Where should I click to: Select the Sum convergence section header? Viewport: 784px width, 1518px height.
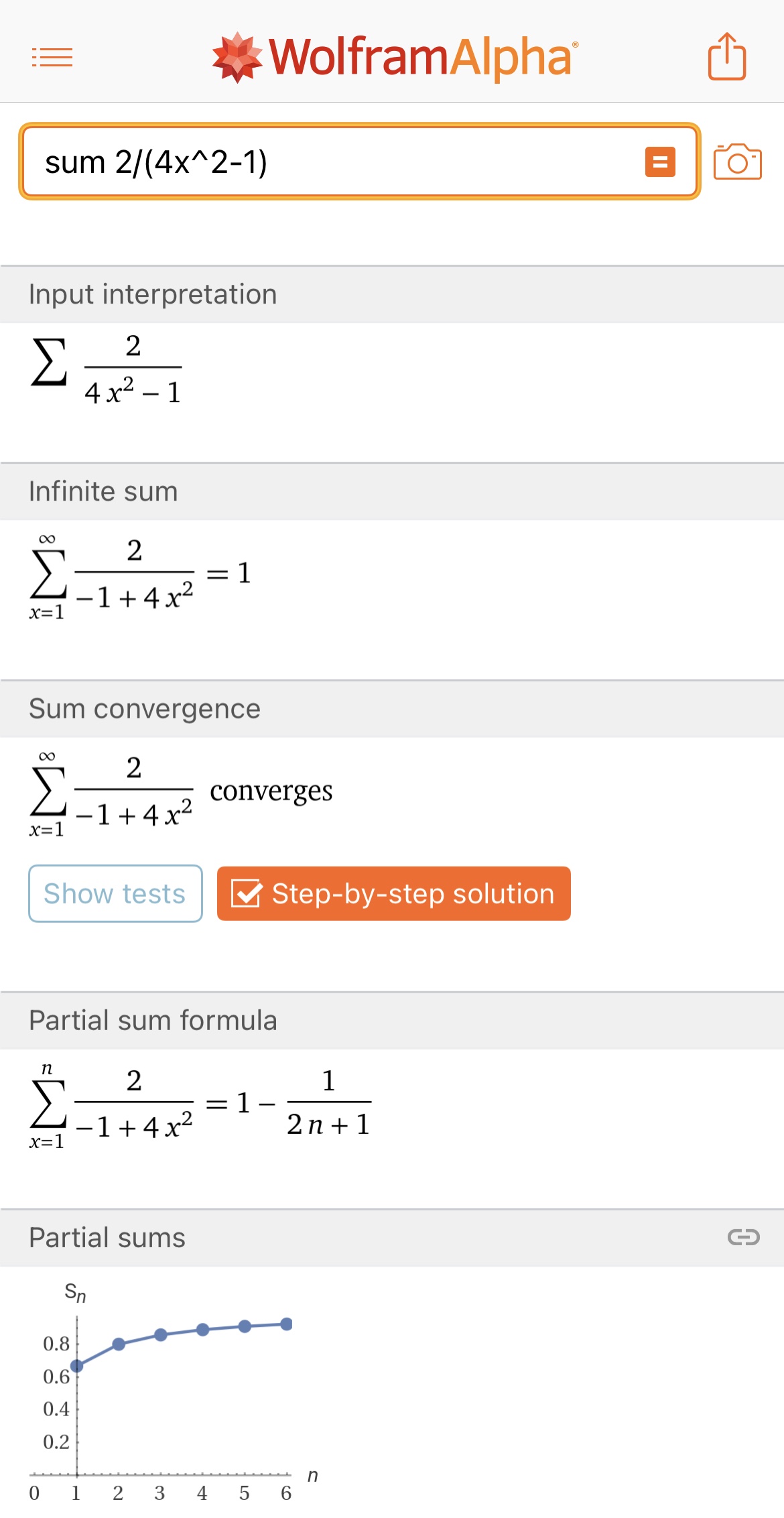point(144,709)
